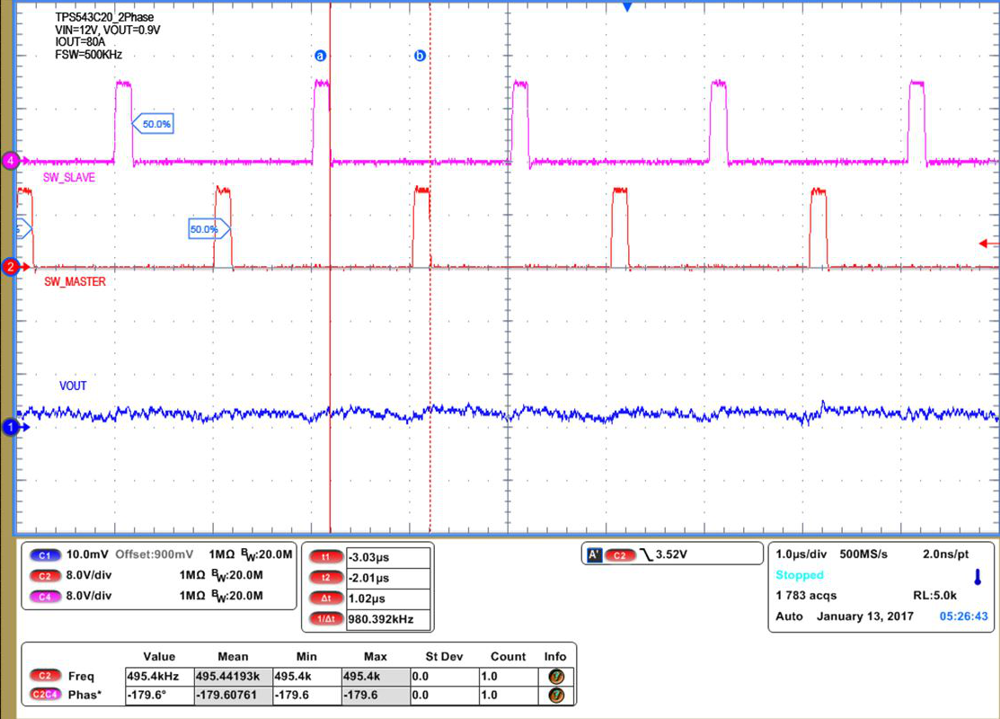Image resolution: width=1000 pixels, height=719 pixels.
Task: Open the Info icon on the Freq row
Action: (556, 675)
